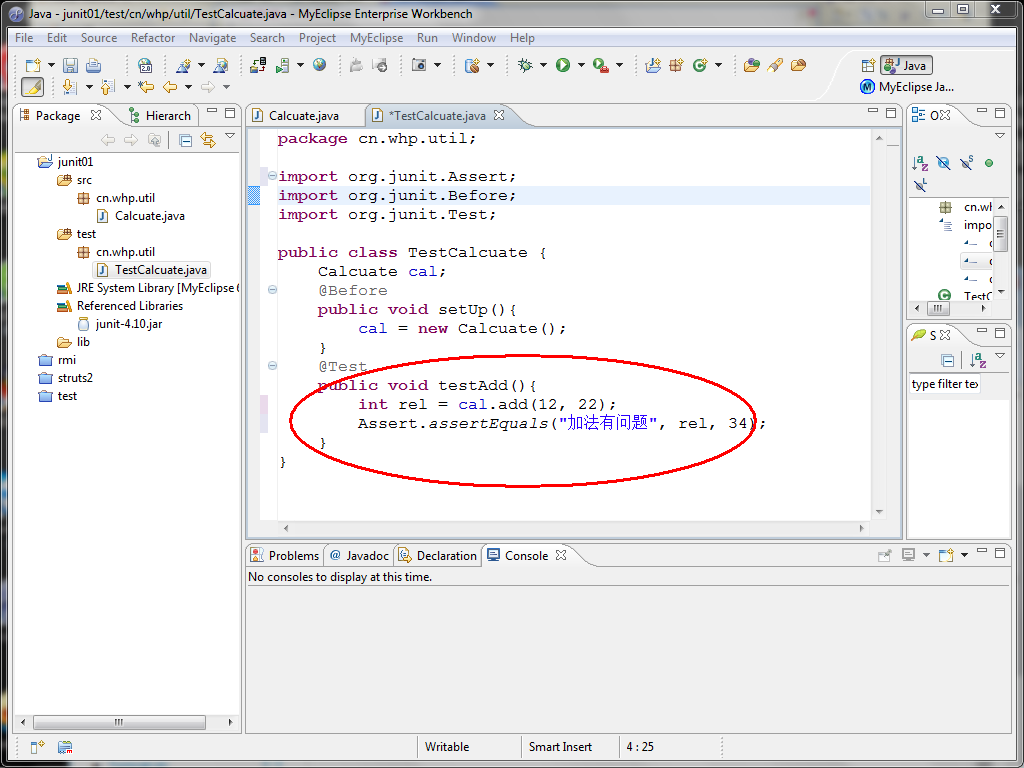The height and width of the screenshot is (768, 1024).
Task: Run the program with the green play icon
Action: point(563,65)
